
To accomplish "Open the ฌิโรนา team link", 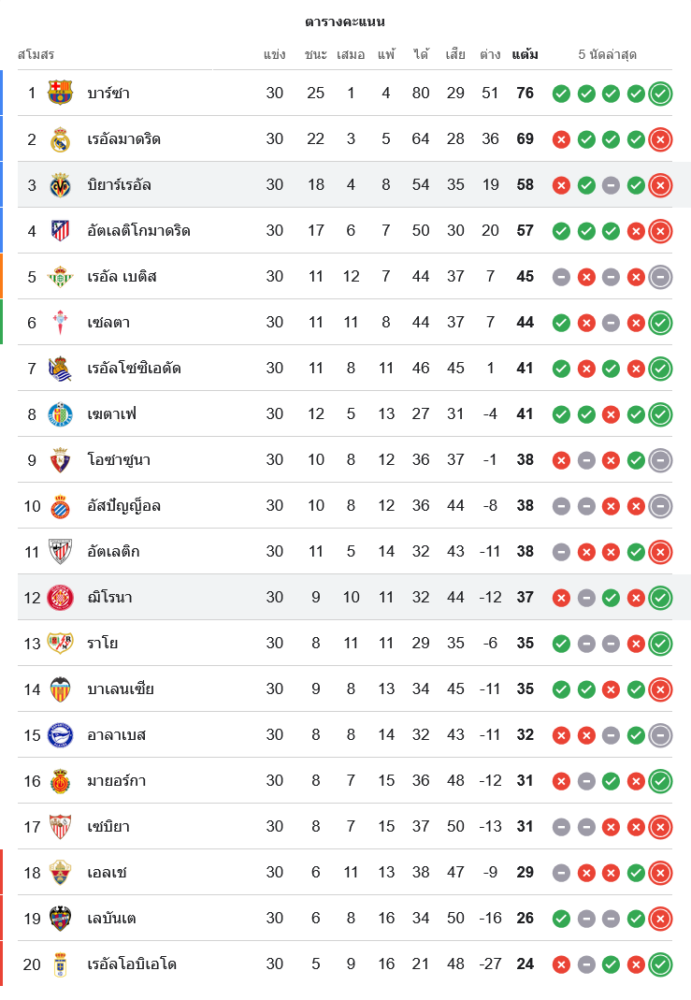I will 110,598.
